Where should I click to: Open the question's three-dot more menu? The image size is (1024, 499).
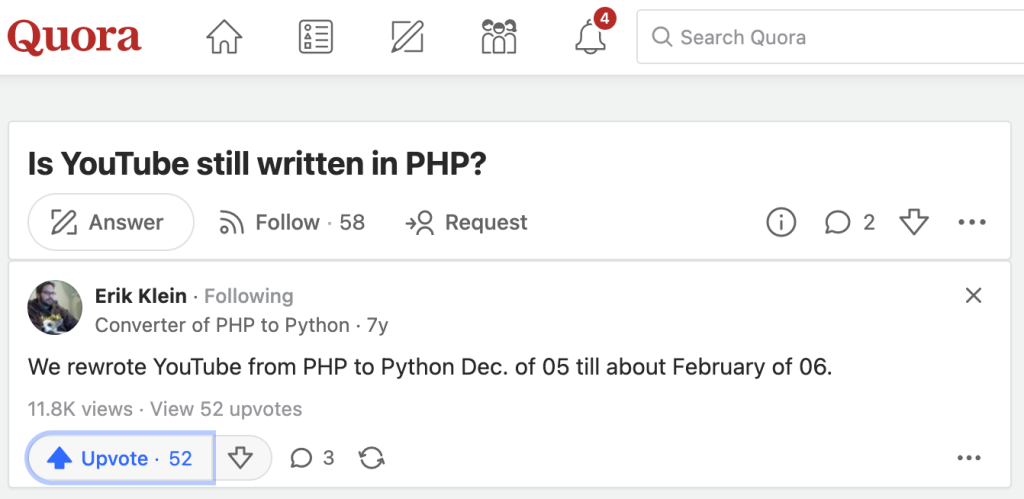click(x=972, y=222)
